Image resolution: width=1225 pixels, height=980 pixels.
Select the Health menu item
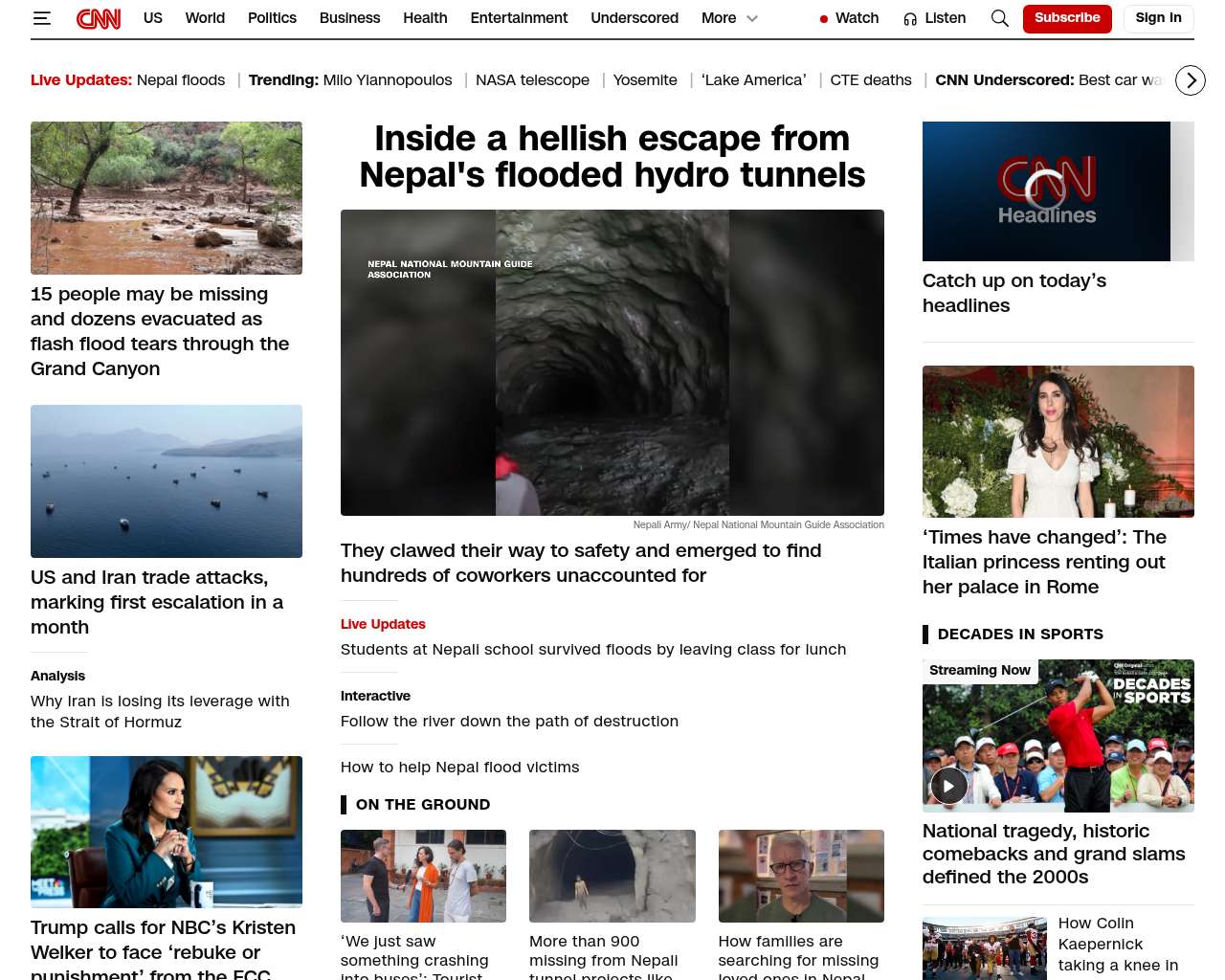point(425,18)
